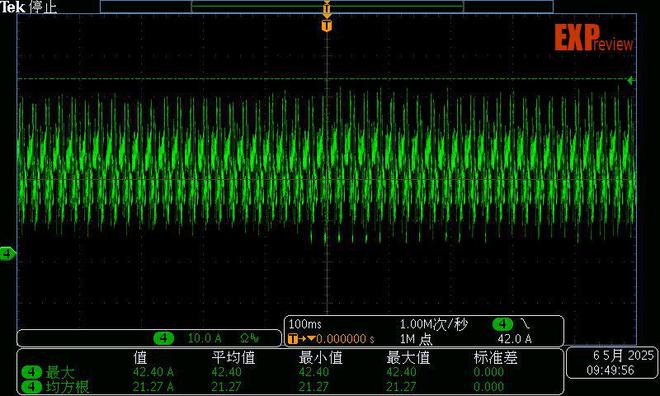Click the green trigger level arrow
Image resolution: width=660 pixels, height=396 pixels.
tap(631, 80)
